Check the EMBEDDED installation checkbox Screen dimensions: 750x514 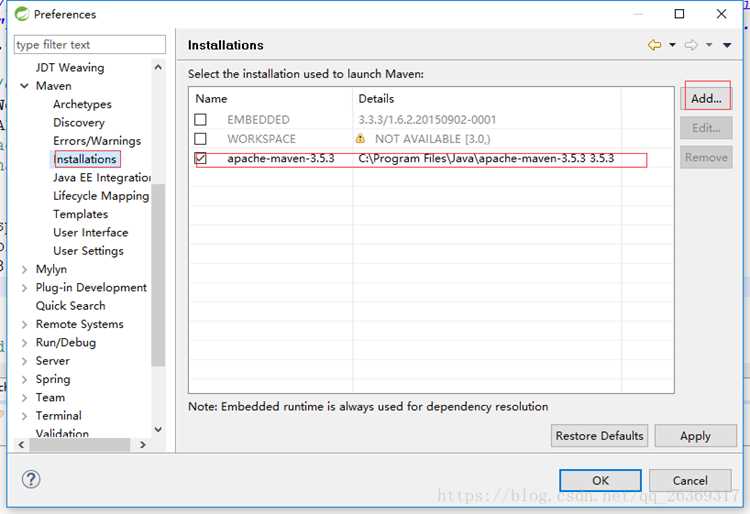200,119
